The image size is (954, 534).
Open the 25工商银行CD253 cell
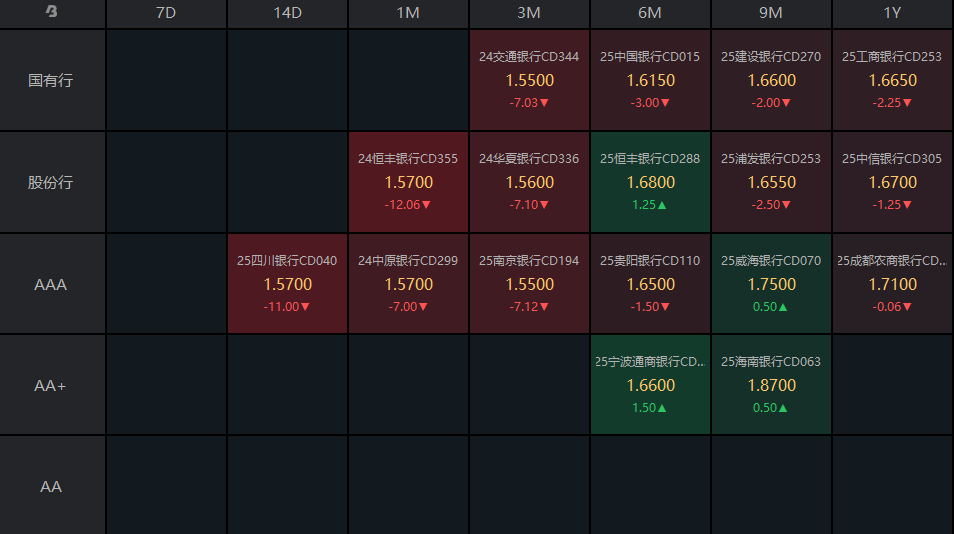(892, 80)
